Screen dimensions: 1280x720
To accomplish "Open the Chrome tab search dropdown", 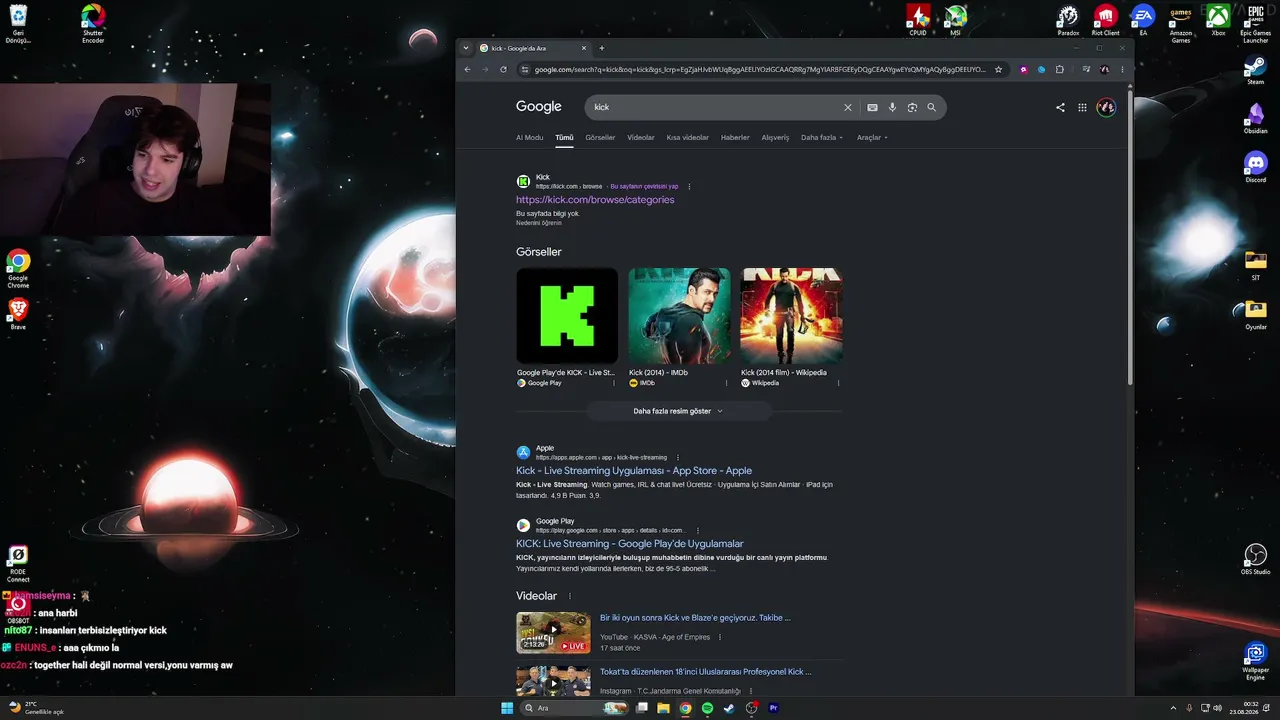I will (466, 48).
